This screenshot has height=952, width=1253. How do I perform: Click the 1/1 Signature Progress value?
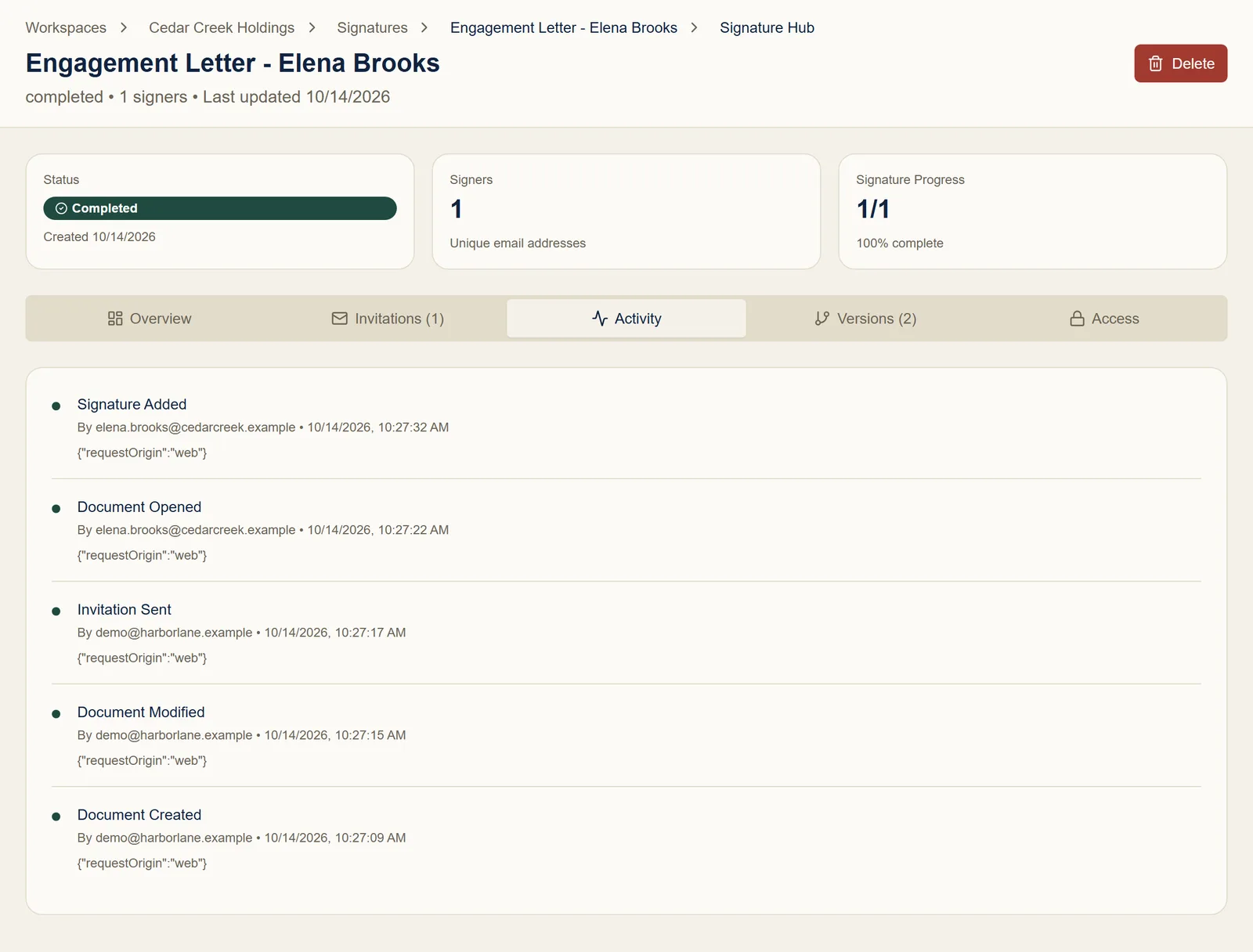(873, 209)
